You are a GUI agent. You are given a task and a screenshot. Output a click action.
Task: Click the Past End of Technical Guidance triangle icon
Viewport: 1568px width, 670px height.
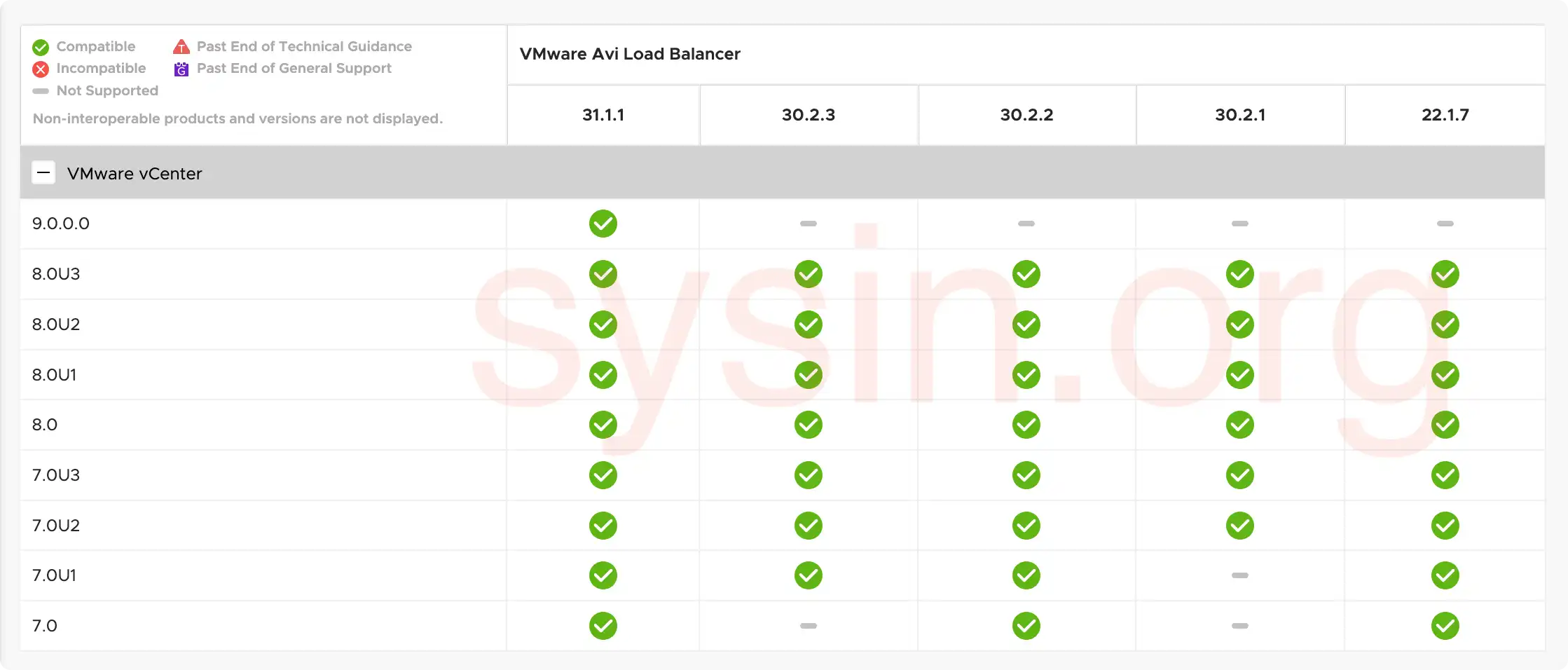pos(181,47)
